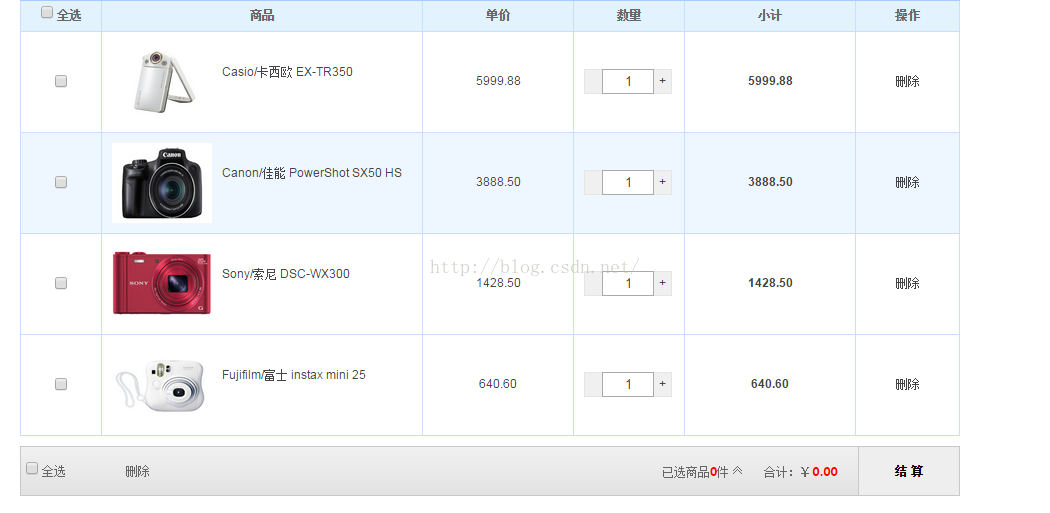Image resolution: width=1050 pixels, height=513 pixels.
Task: Increase quantity of Fujifilm instax mini 25
Action: click(662, 384)
